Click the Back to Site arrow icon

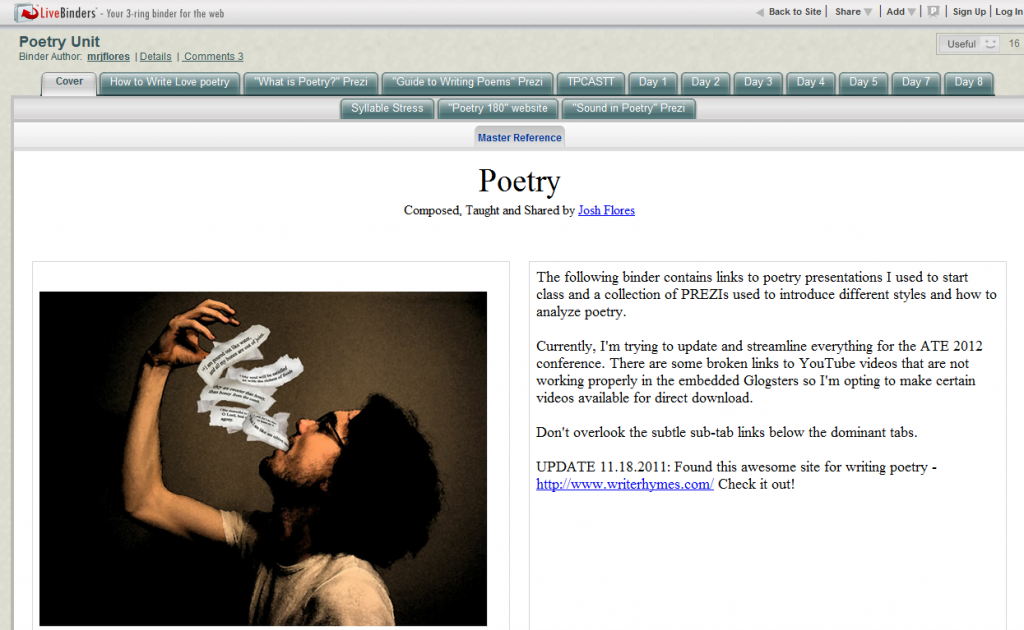(760, 12)
